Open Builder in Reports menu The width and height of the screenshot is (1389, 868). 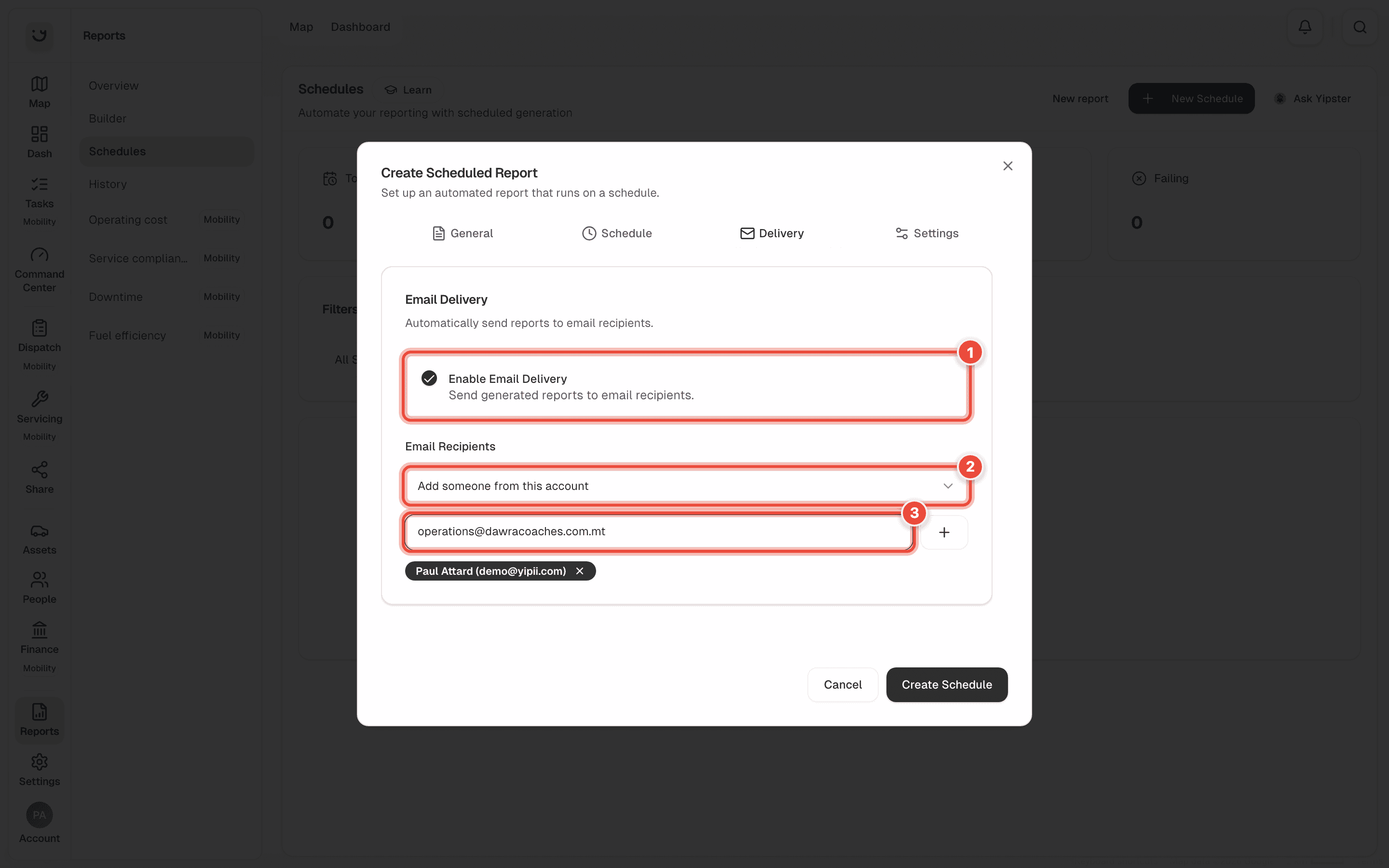point(166,118)
